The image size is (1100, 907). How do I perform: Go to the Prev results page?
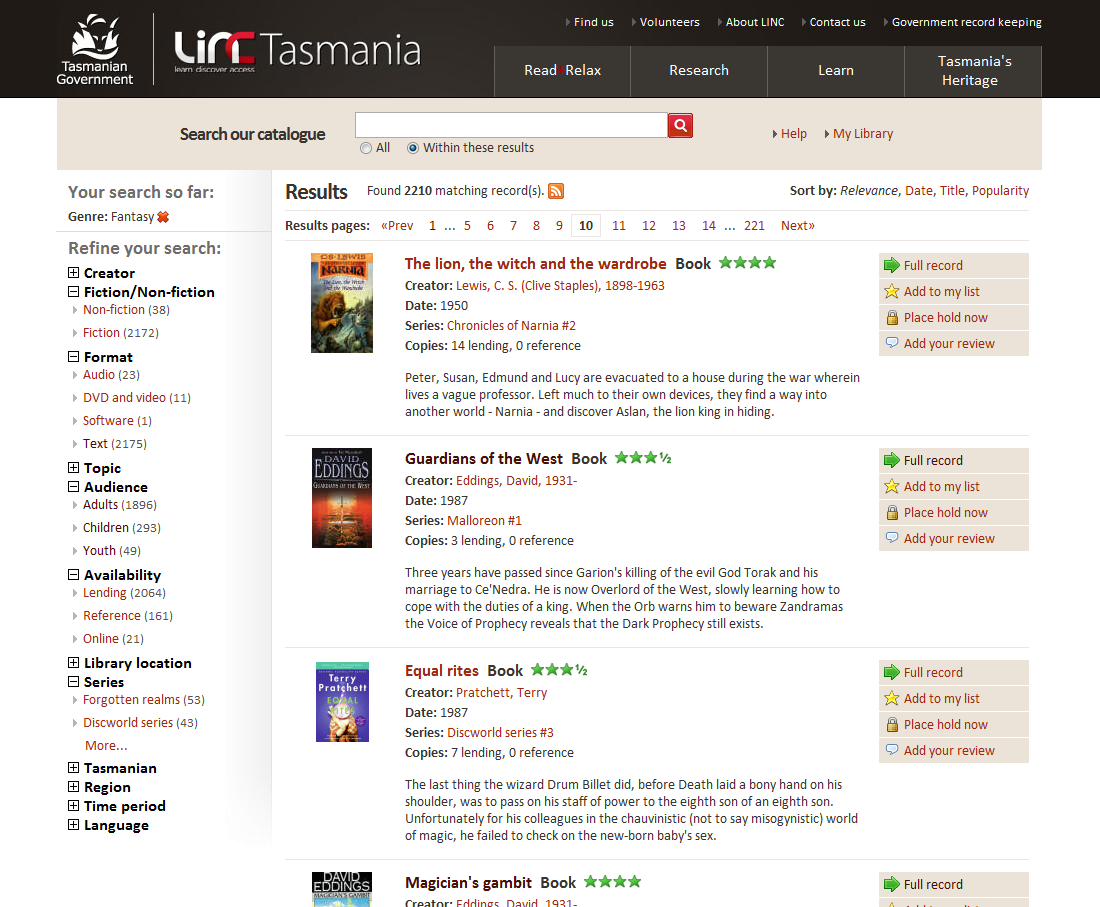(397, 225)
